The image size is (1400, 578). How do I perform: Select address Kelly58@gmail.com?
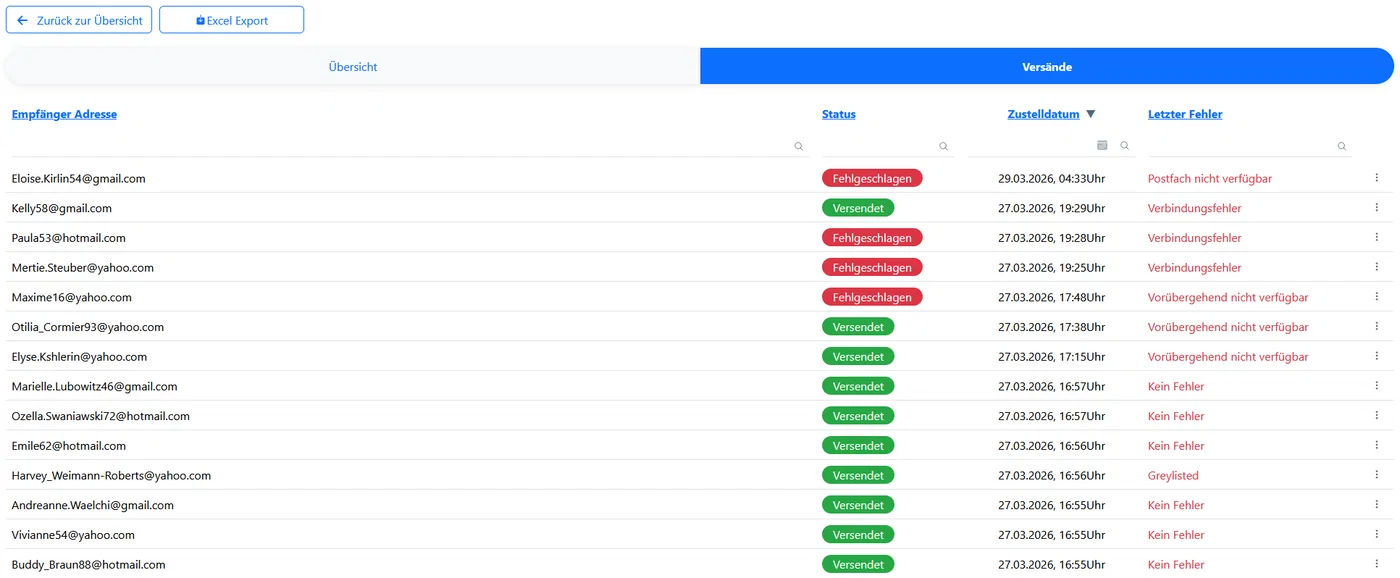point(62,208)
